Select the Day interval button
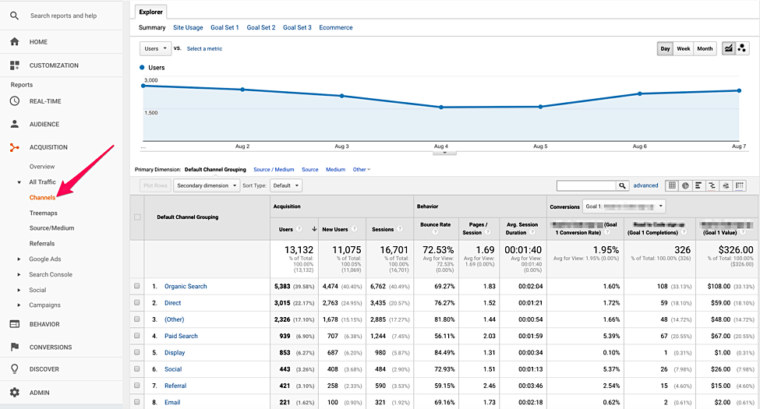The width and height of the screenshot is (760, 409). tap(665, 48)
